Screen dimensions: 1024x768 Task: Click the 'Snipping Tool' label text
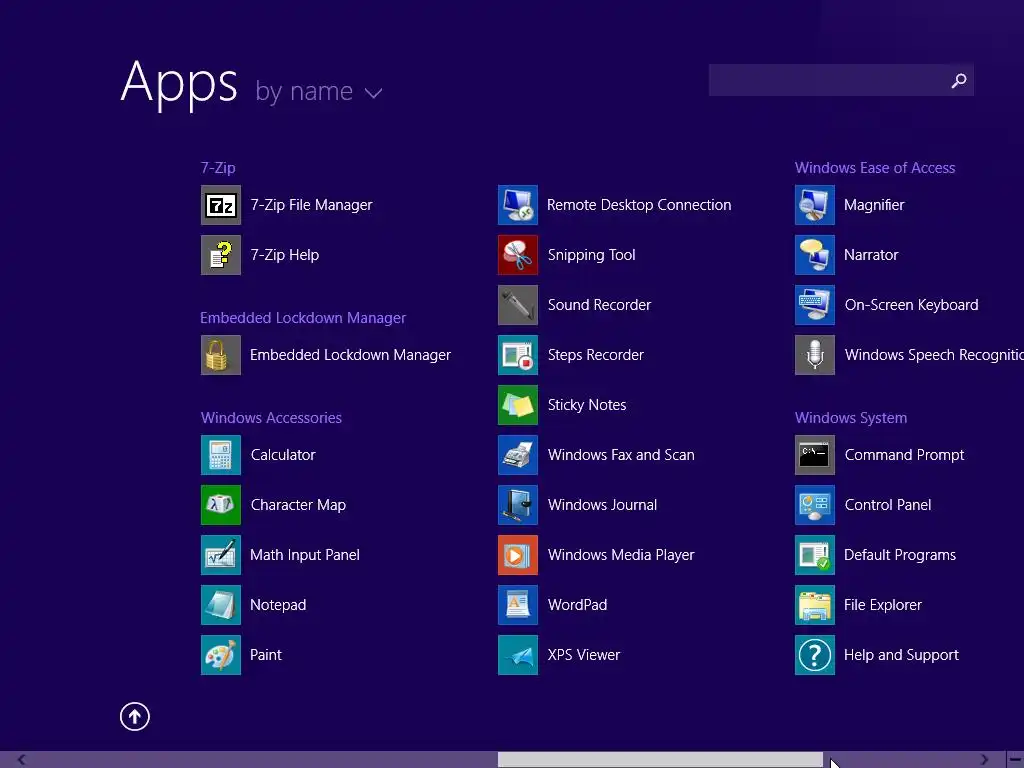click(592, 255)
